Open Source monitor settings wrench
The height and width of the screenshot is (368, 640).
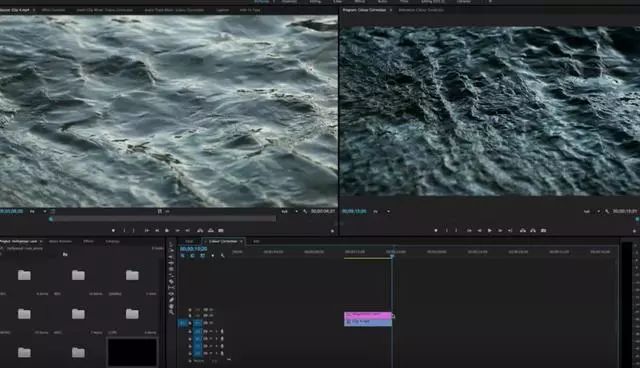pyautogui.click(x=305, y=211)
